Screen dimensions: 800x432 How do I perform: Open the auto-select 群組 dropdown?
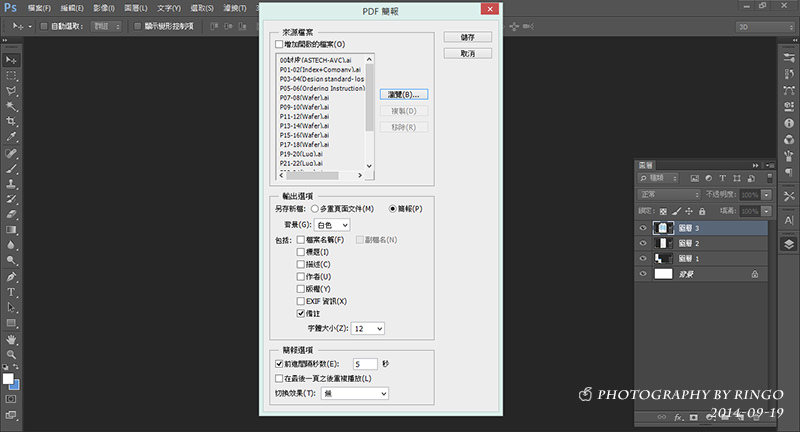(107, 26)
